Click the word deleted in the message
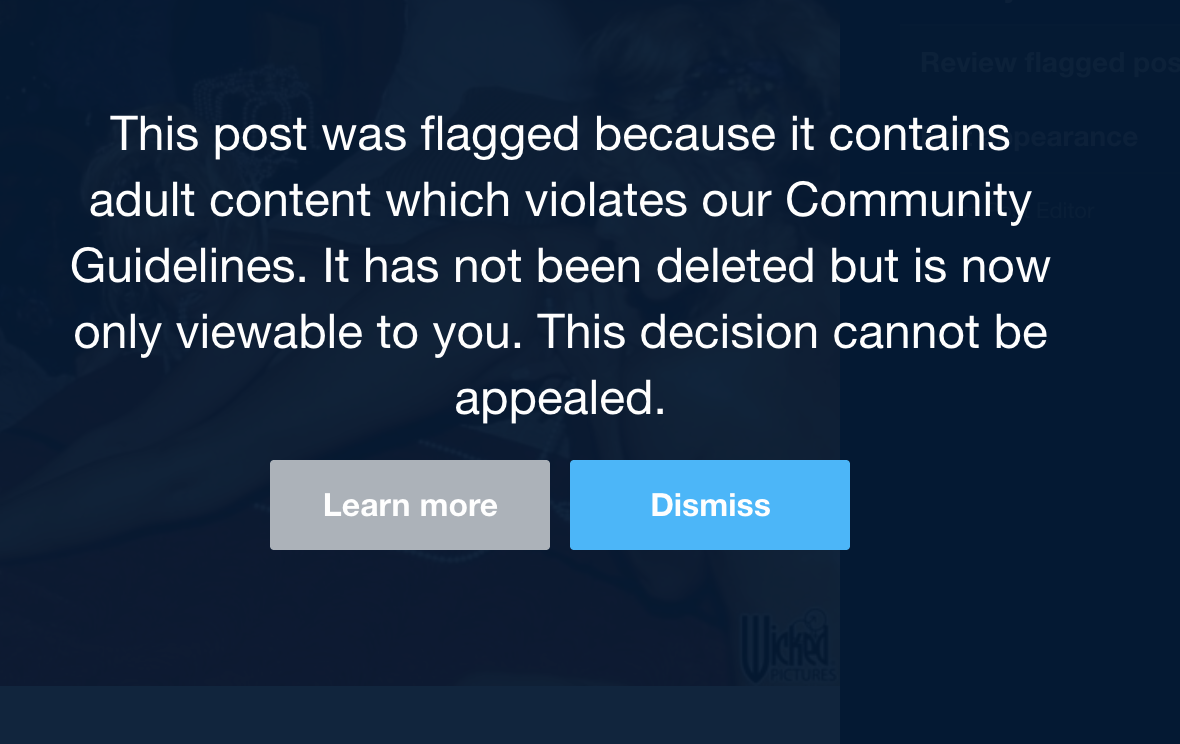1180x744 pixels. coord(735,266)
